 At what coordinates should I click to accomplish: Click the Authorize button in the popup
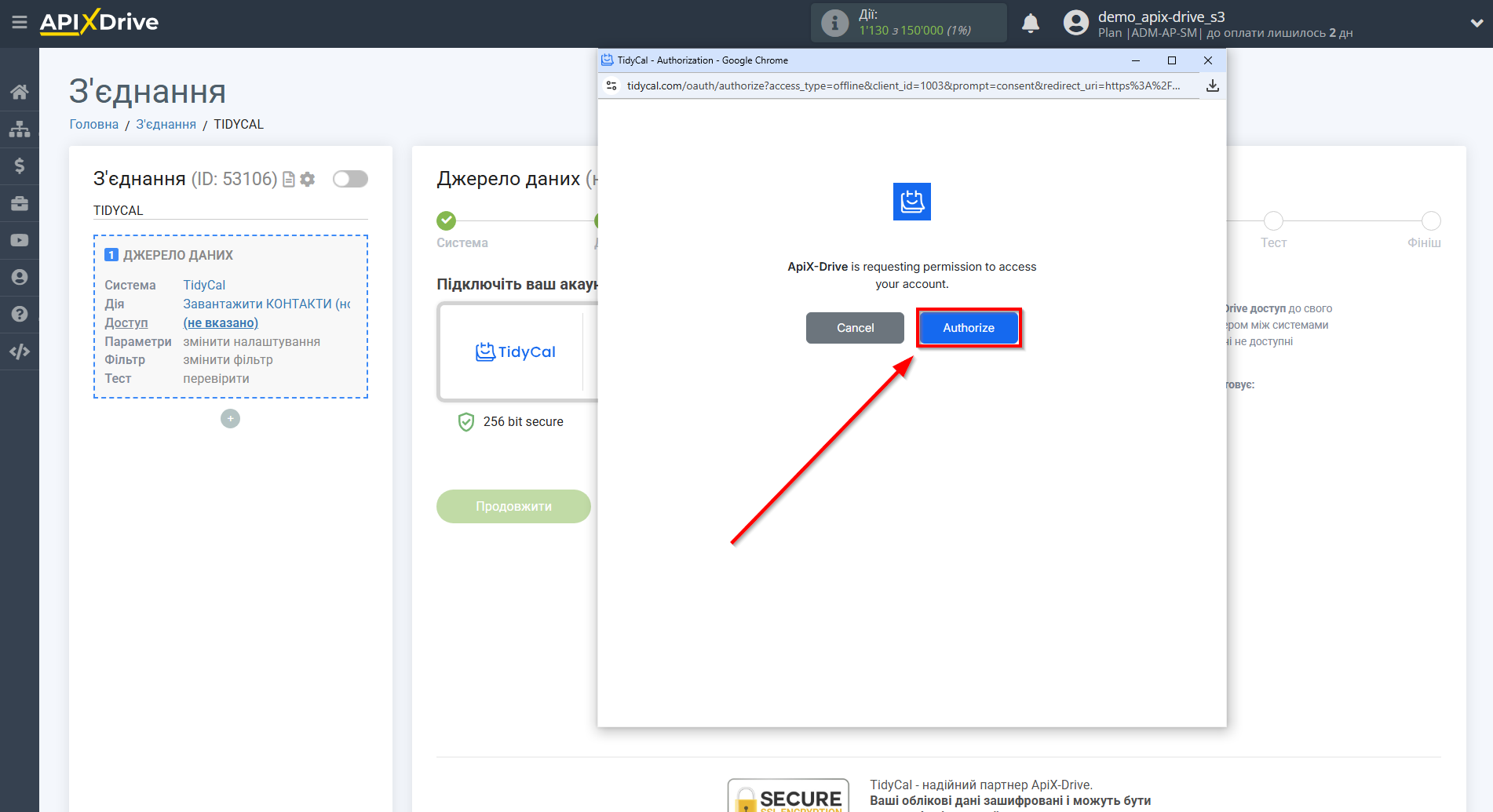(x=968, y=328)
